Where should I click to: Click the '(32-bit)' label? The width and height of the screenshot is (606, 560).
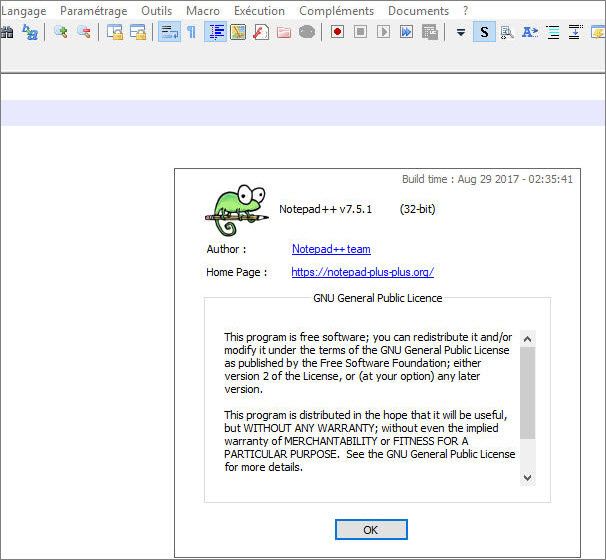pos(417,209)
